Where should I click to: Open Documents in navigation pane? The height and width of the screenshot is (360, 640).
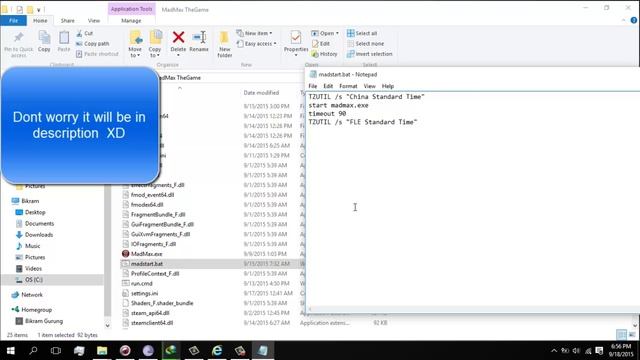click(x=39, y=223)
